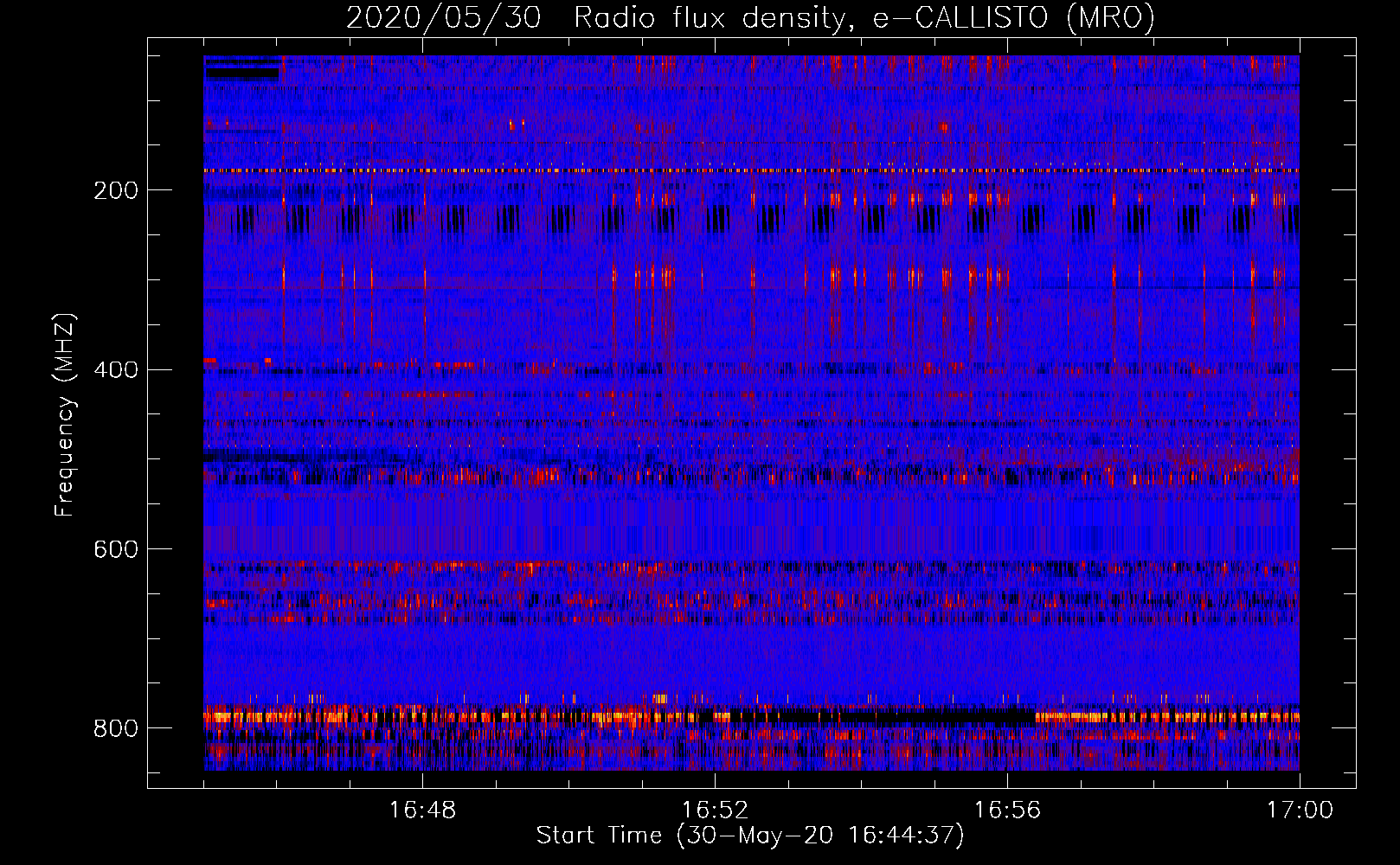This screenshot has width=1400, height=865.
Task: Click the 16:52 time tick label
Action: point(715,811)
